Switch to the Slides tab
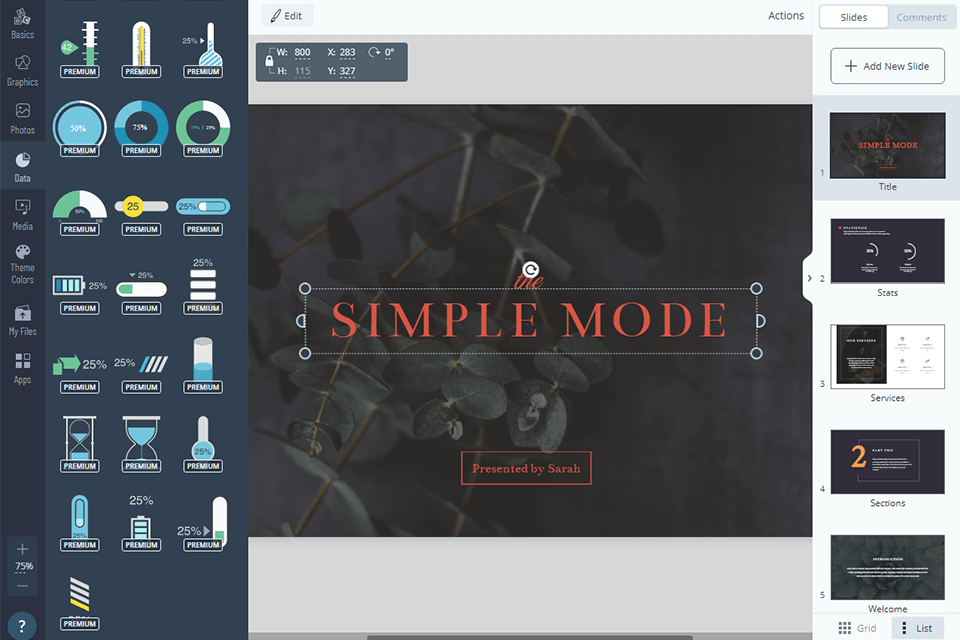 853,17
